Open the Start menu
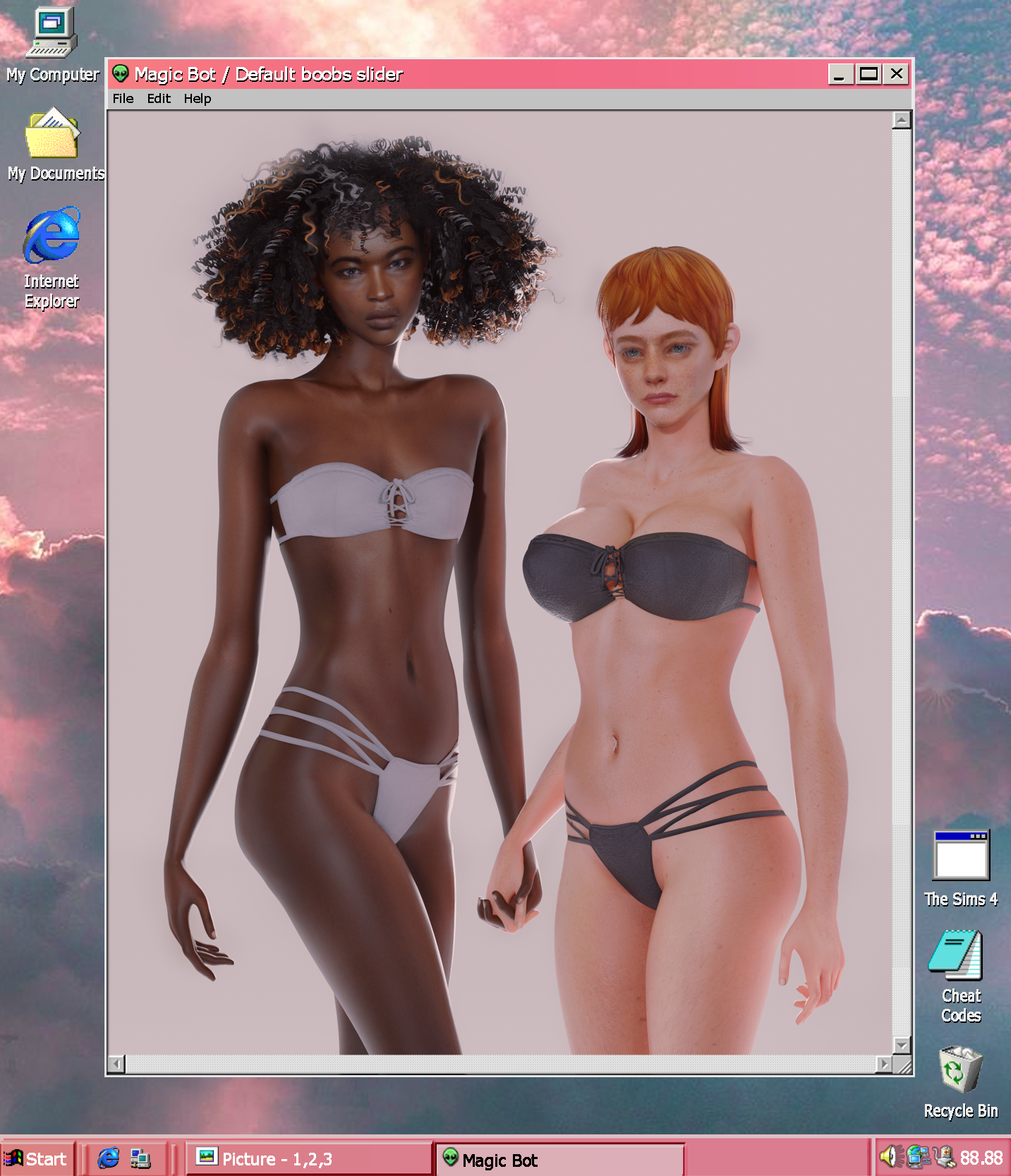 pyautogui.click(x=37, y=1158)
